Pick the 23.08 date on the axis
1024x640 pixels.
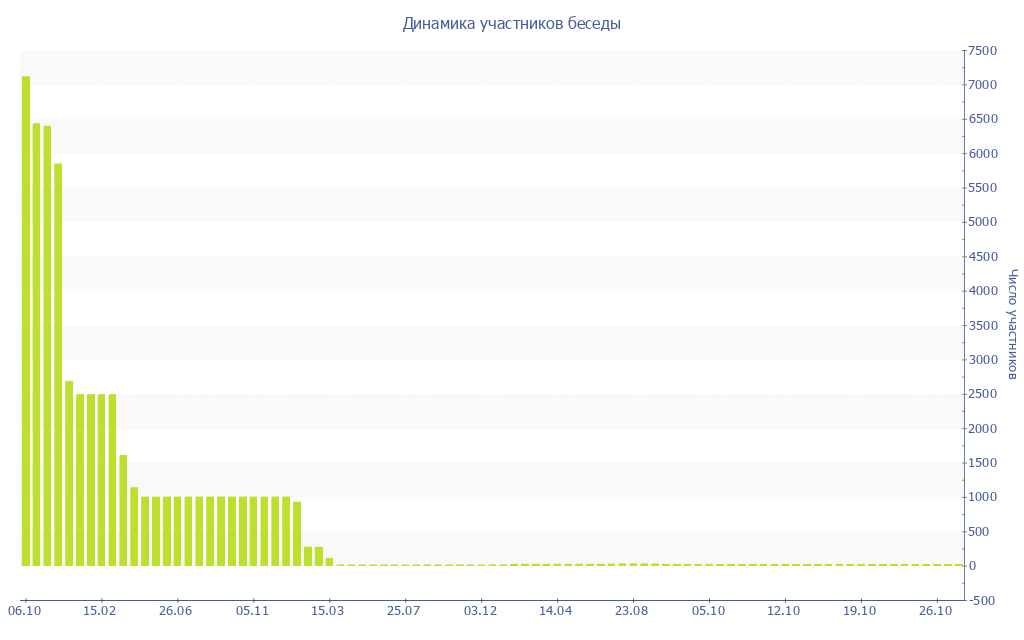tap(632, 610)
